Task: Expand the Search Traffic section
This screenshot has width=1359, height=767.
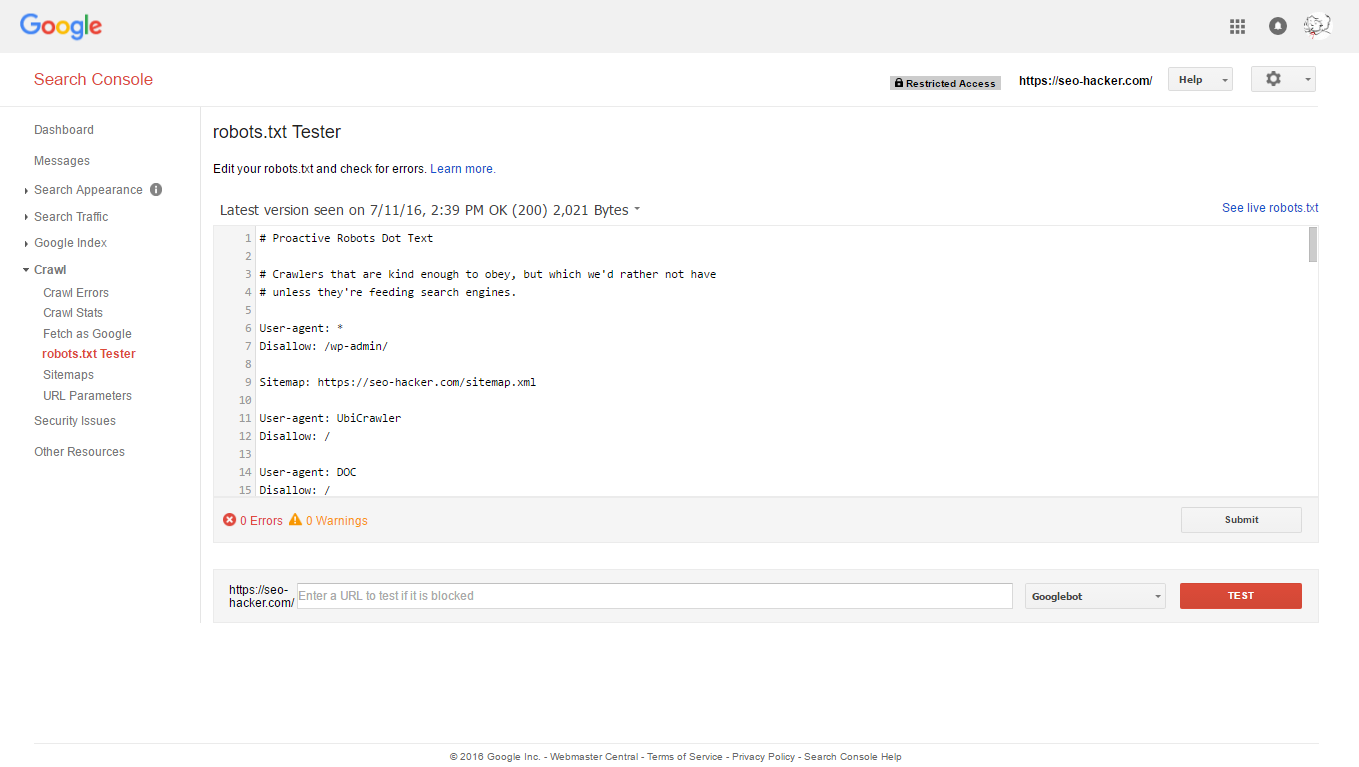Action: (x=71, y=217)
